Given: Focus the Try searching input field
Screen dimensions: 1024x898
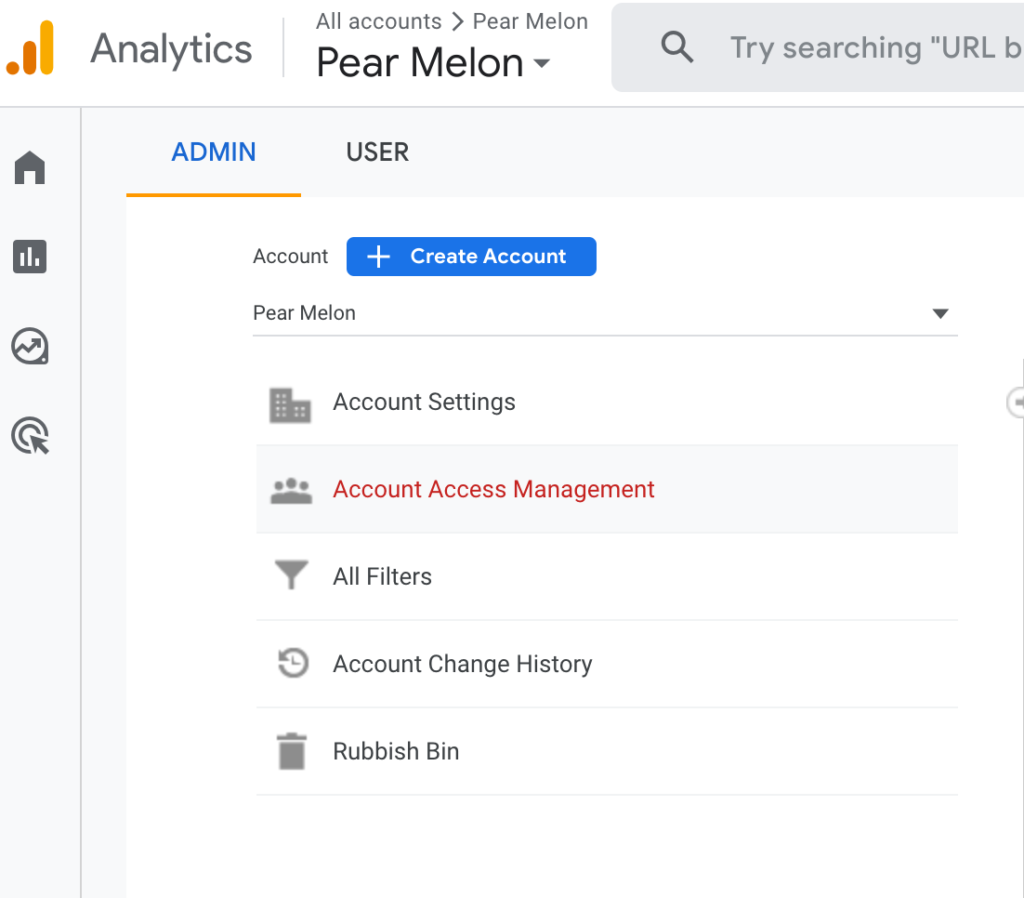Looking at the screenshot, I should pyautogui.click(x=860, y=48).
